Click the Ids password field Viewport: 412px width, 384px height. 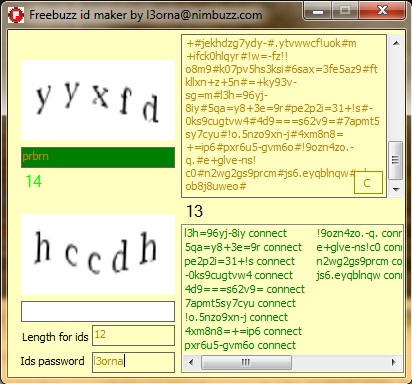pos(133,362)
